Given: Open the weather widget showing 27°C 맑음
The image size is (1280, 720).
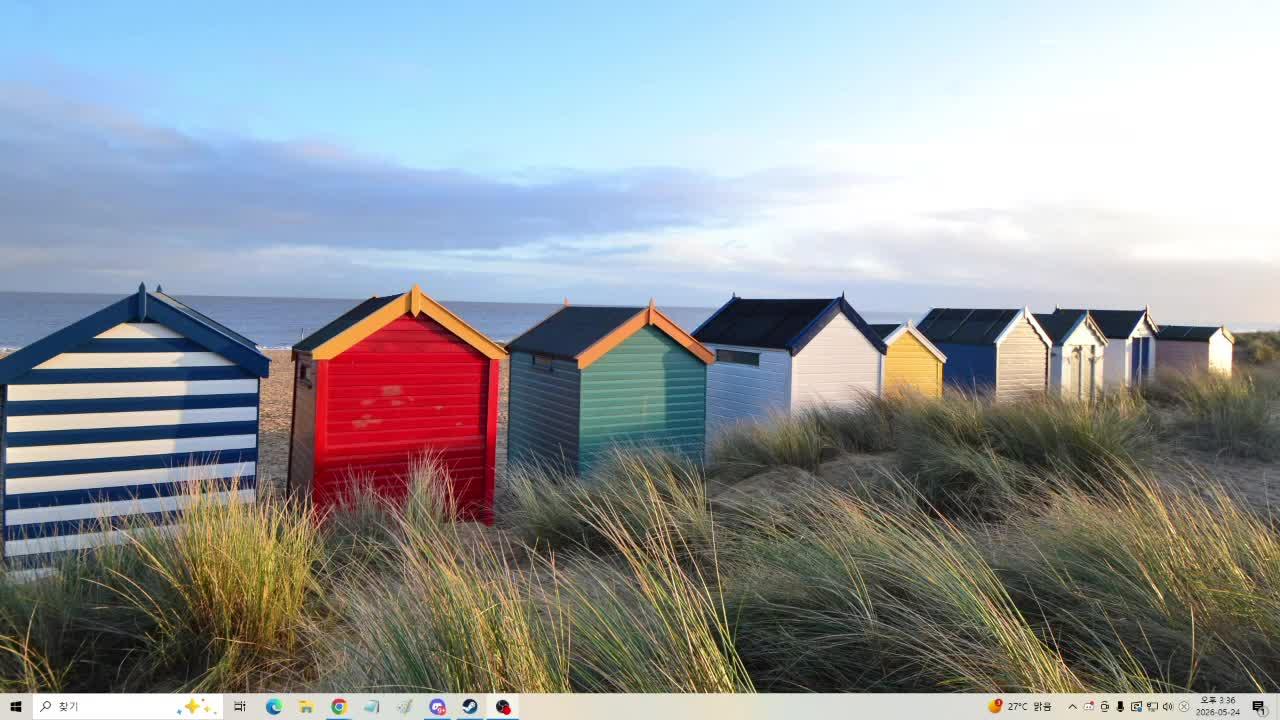Looking at the screenshot, I should pyautogui.click(x=1020, y=707).
